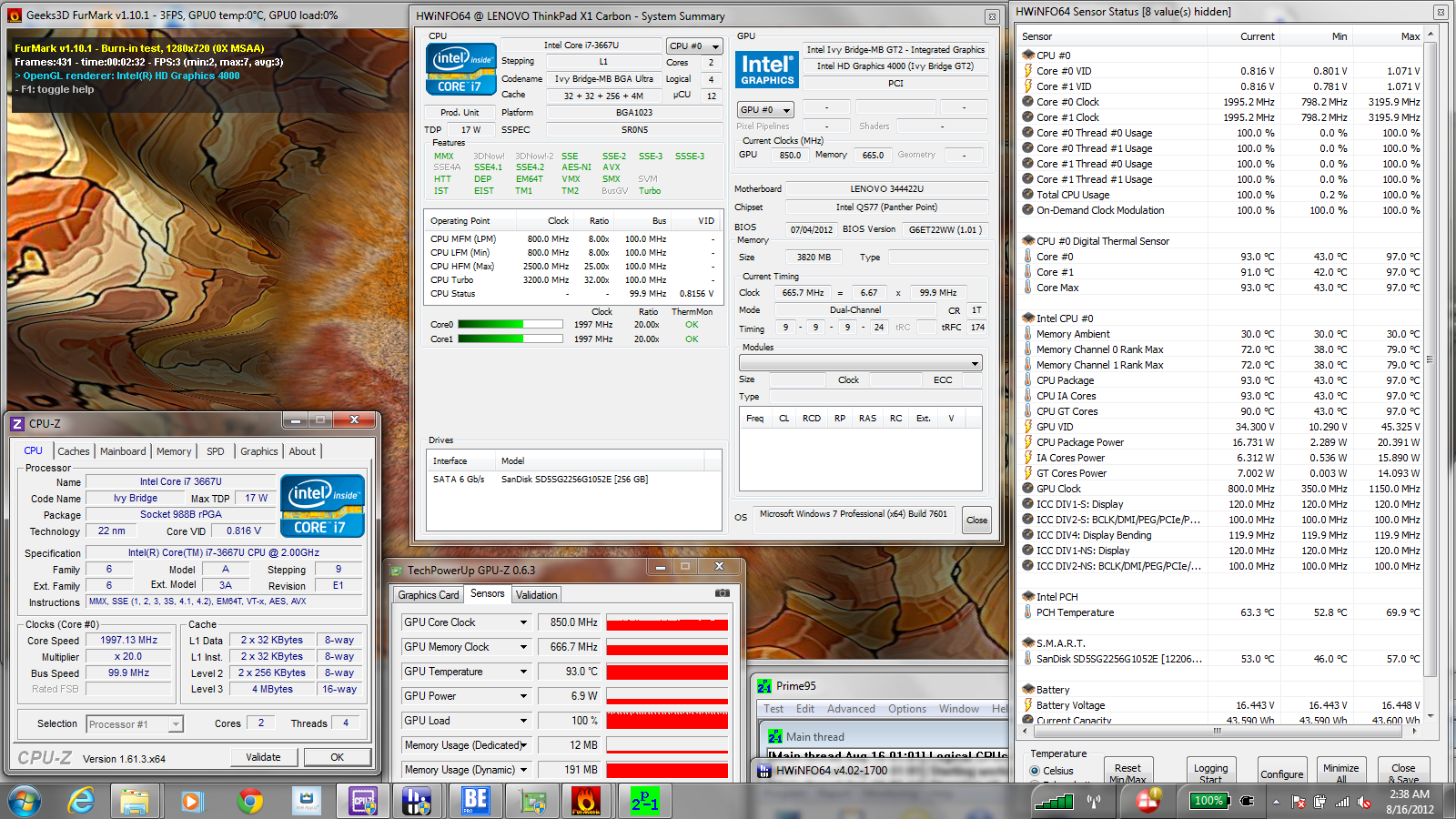The width and height of the screenshot is (1456, 819).
Task: Click the CPU-Z Validate button
Action: pos(263,757)
